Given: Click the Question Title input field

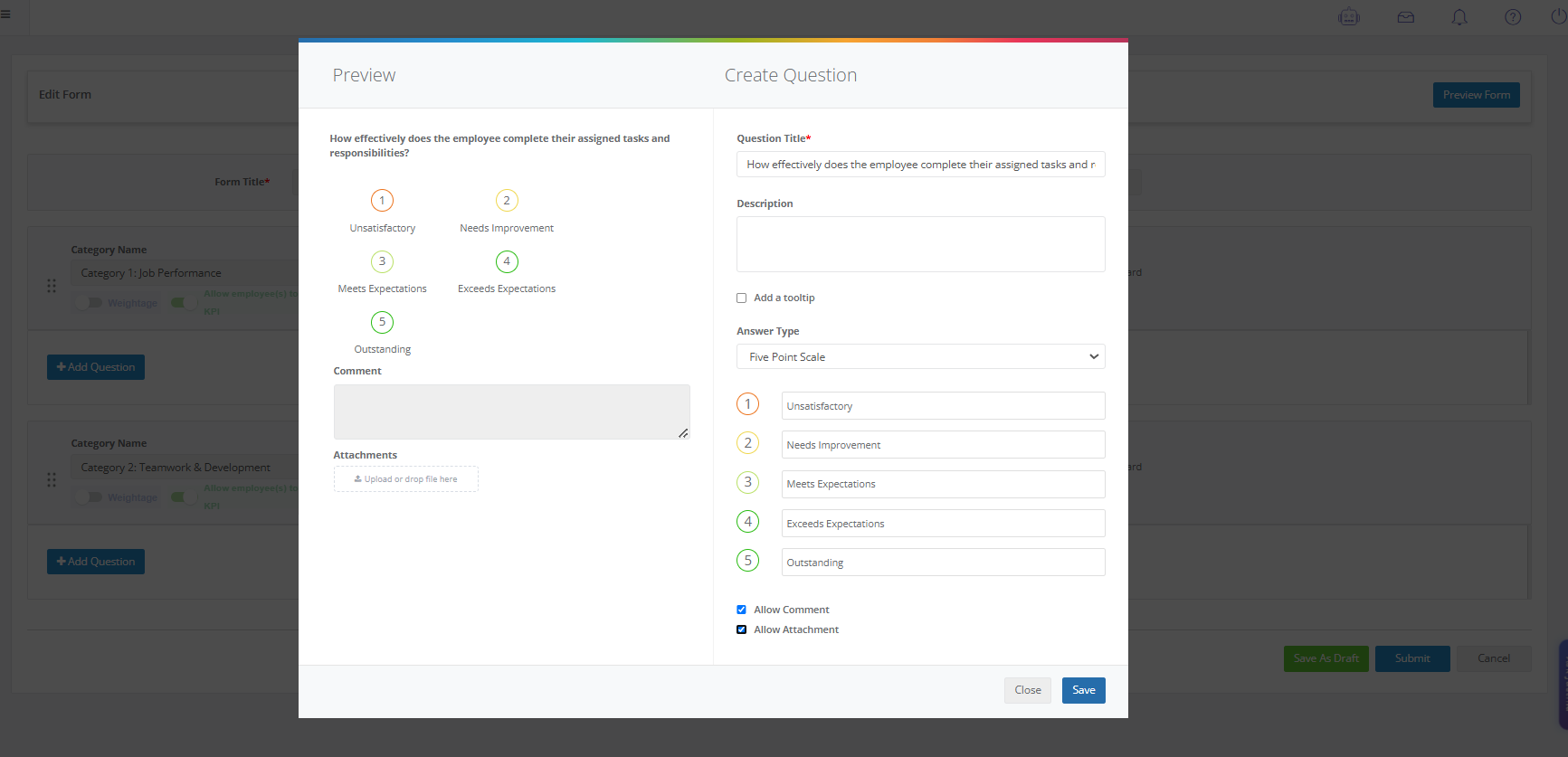Looking at the screenshot, I should (x=920, y=165).
